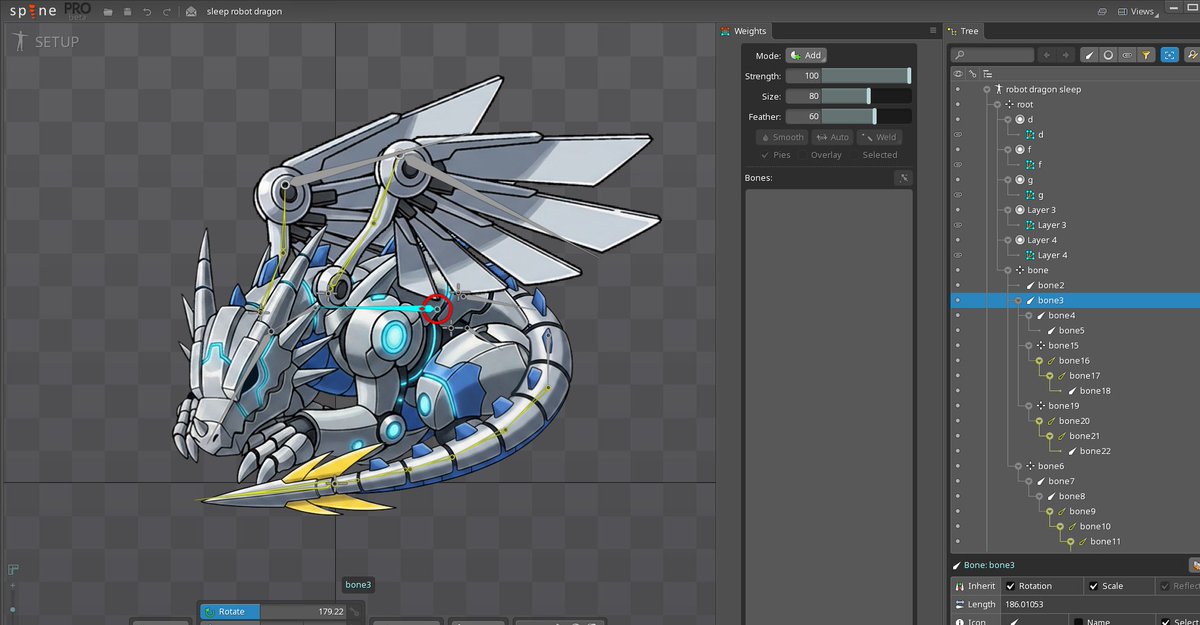Click the sleep robot dragon project name
The width and height of the screenshot is (1200, 625).
[x=244, y=12]
